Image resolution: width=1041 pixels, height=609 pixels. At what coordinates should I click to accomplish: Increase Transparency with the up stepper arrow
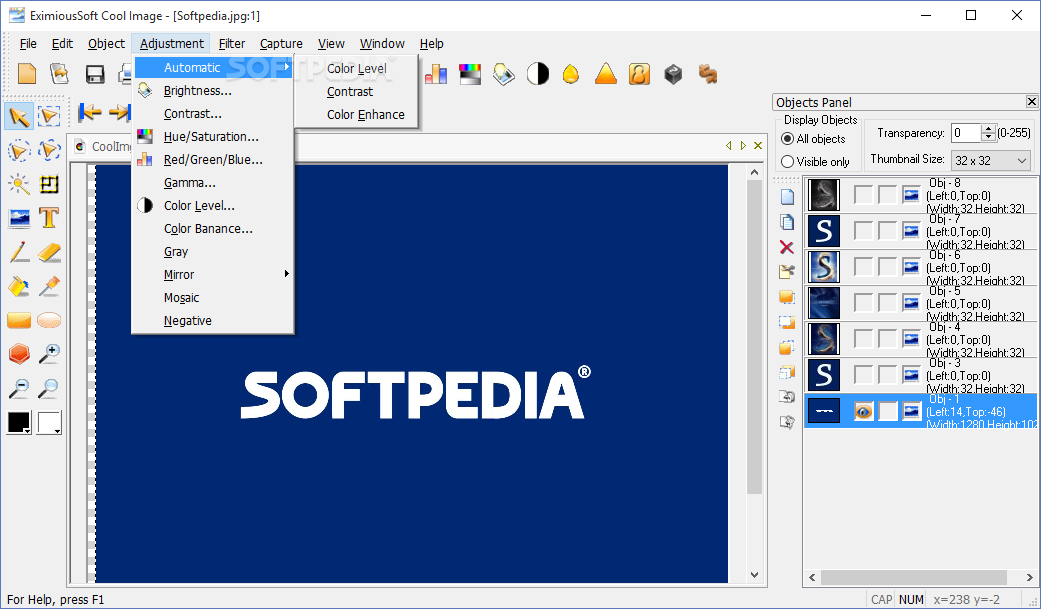(x=989, y=128)
